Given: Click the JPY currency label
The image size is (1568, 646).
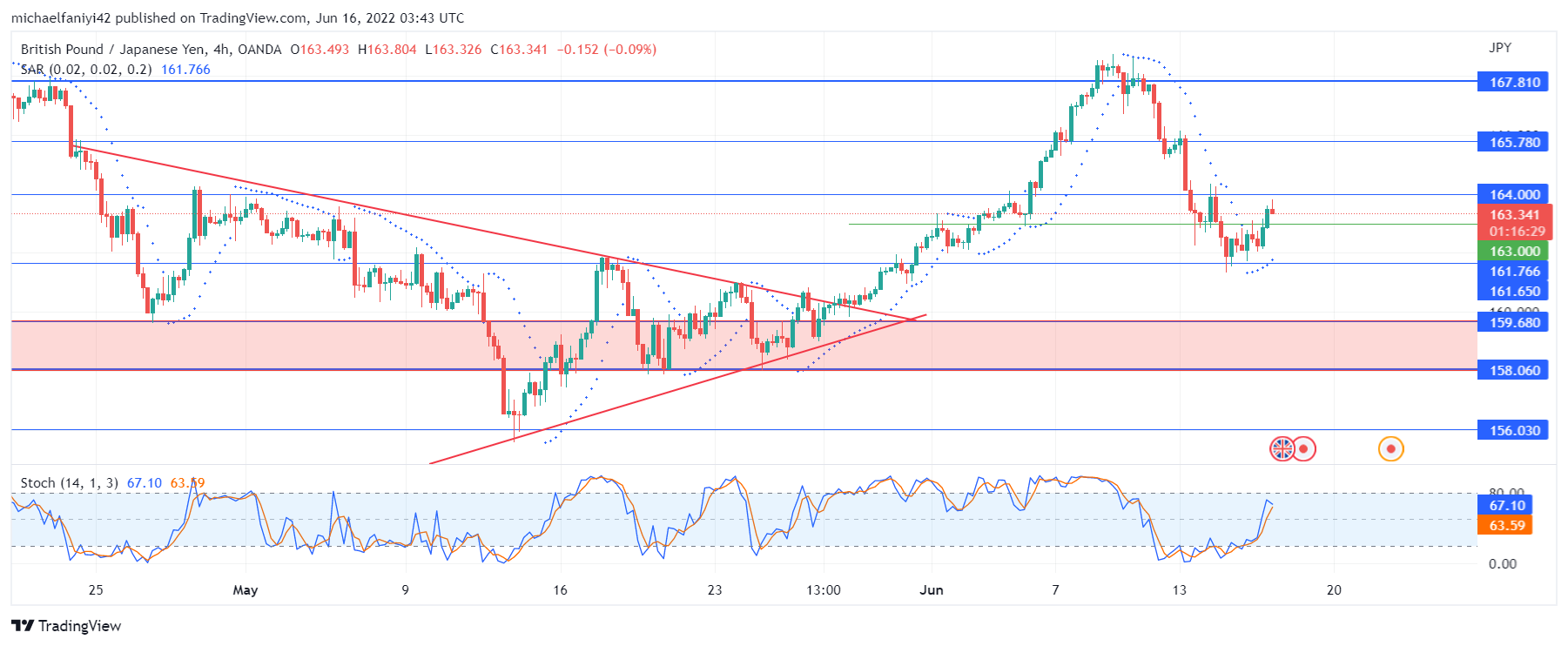Looking at the screenshot, I should coord(1499,48).
